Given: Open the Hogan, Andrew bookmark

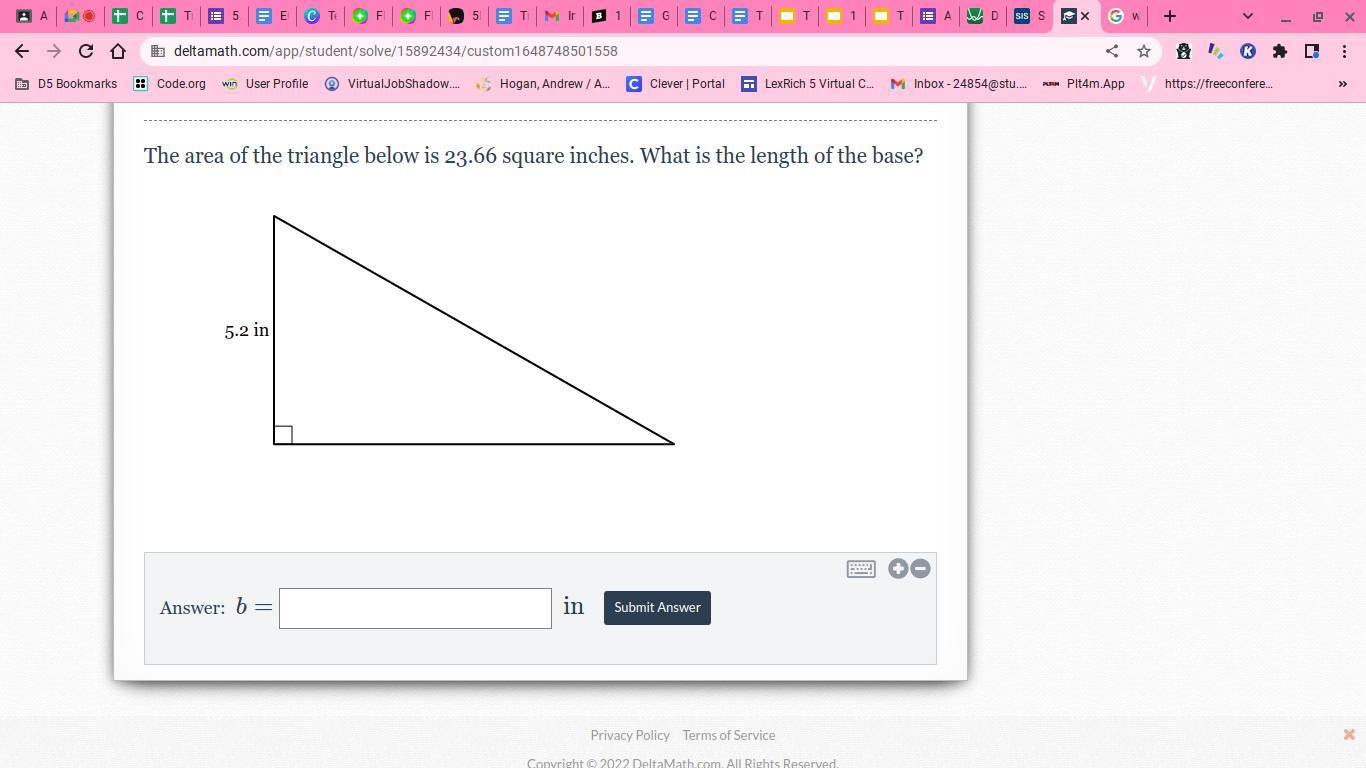Looking at the screenshot, I should point(543,84).
